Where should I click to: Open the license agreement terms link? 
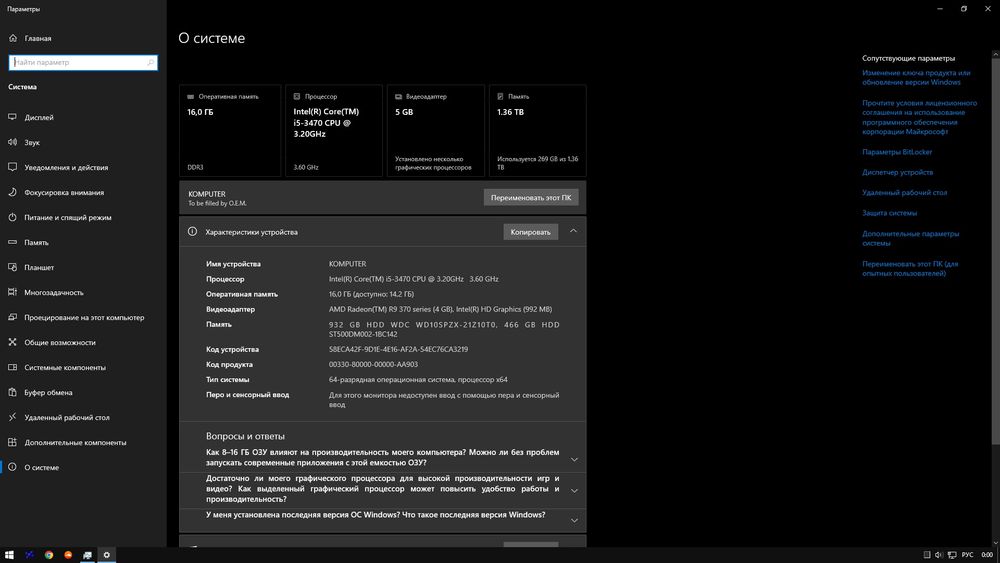[919, 117]
